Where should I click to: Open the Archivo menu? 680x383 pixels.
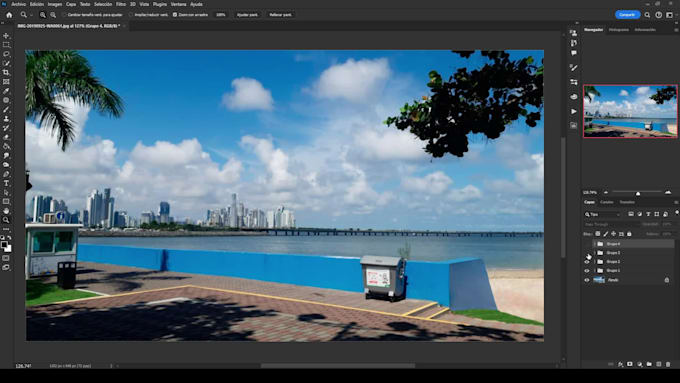tap(18, 4)
